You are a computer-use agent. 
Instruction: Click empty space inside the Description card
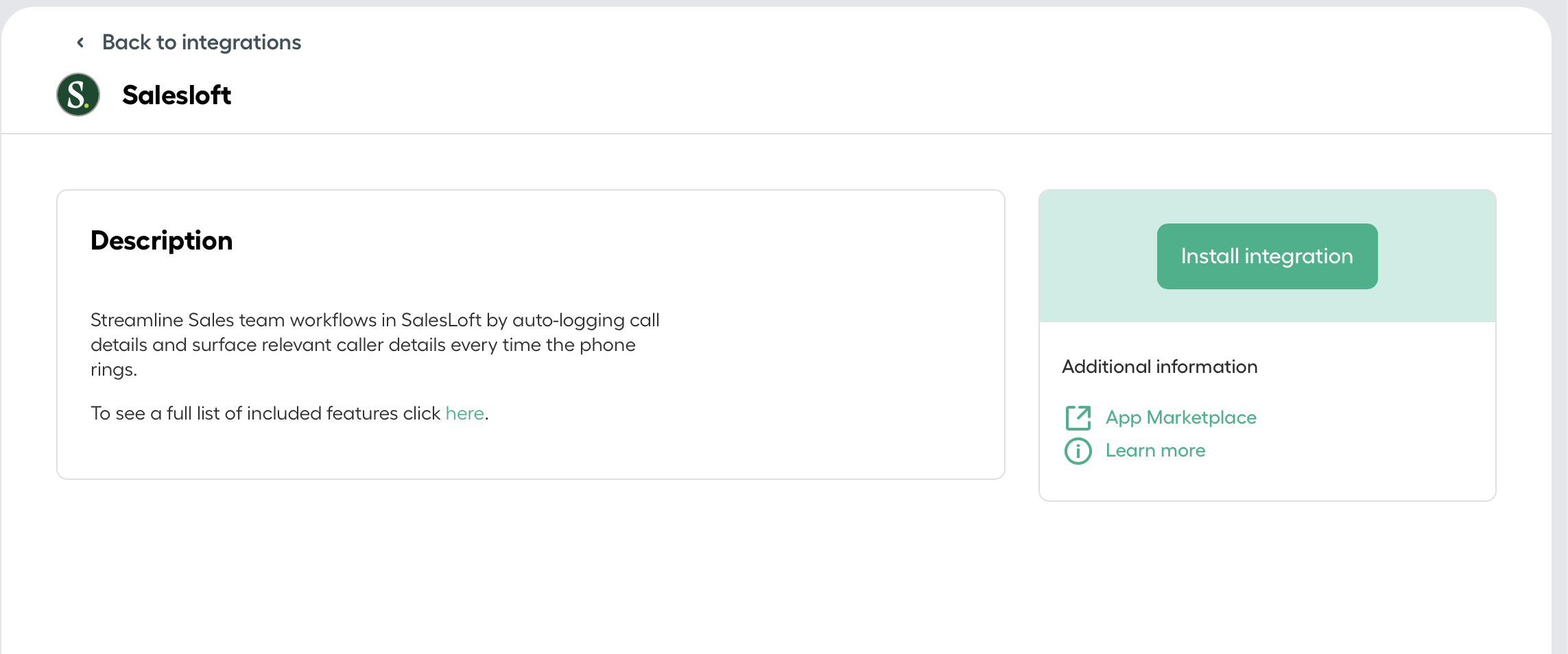823,343
